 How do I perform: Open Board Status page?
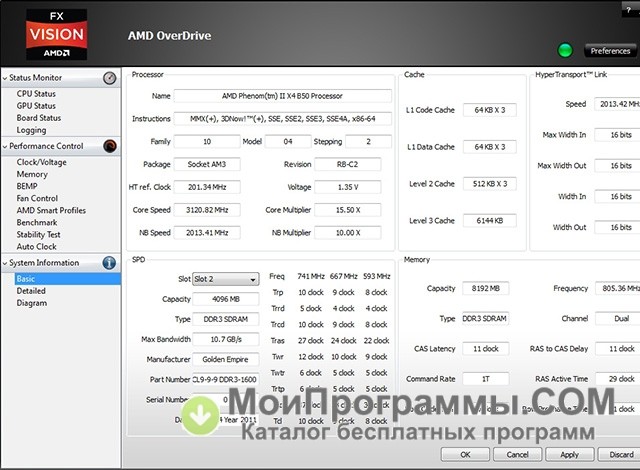pos(38,118)
